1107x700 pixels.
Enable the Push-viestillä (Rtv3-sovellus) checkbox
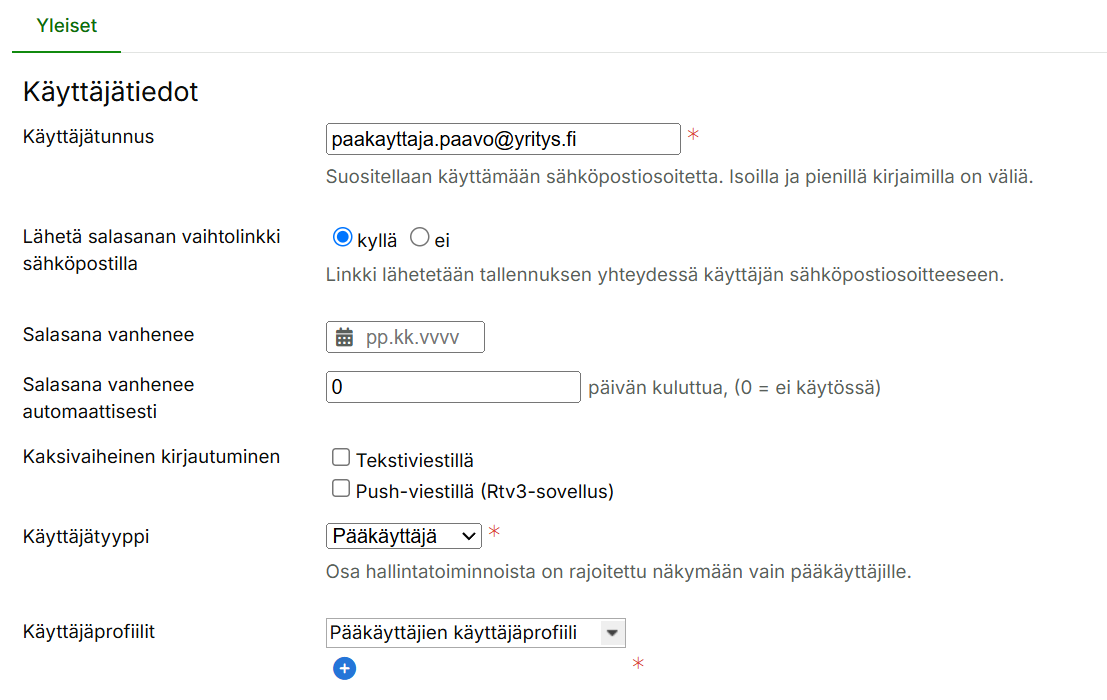coord(341,489)
